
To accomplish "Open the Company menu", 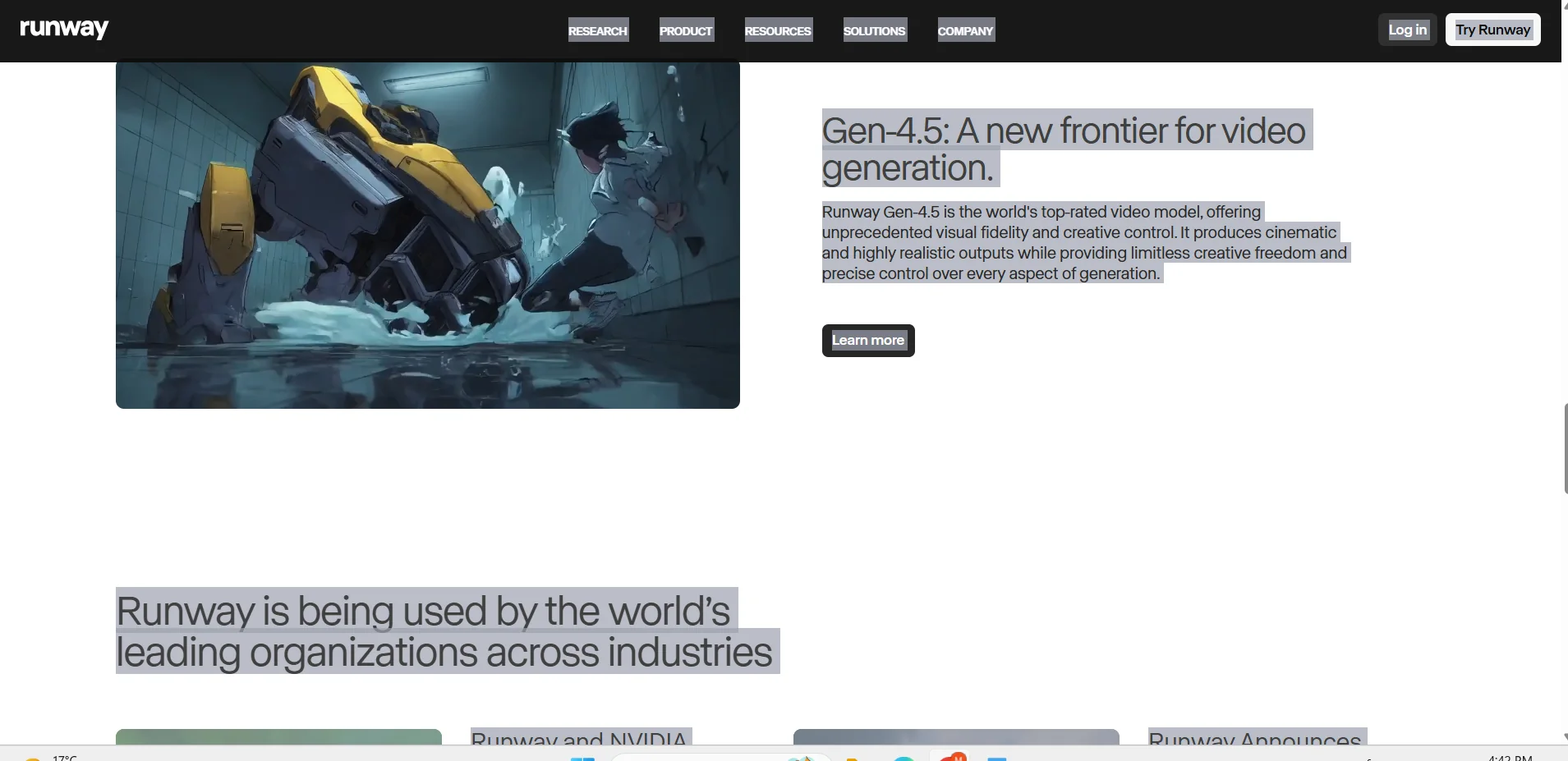I will pyautogui.click(x=965, y=30).
